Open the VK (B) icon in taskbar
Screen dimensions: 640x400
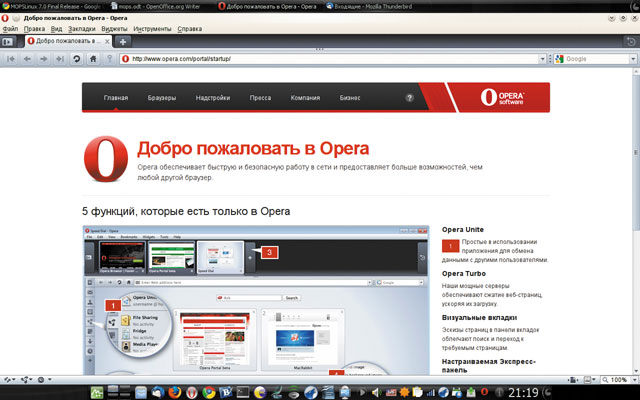(x=225, y=393)
